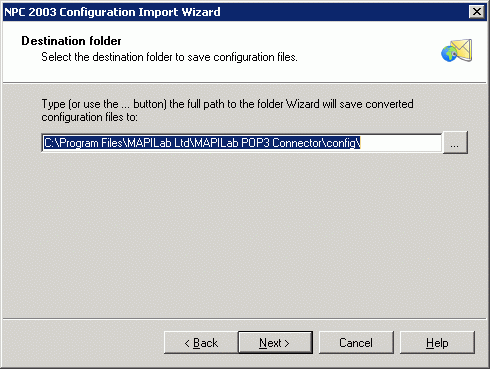Click inside the destination path text field
The image size is (490, 369).
242,143
